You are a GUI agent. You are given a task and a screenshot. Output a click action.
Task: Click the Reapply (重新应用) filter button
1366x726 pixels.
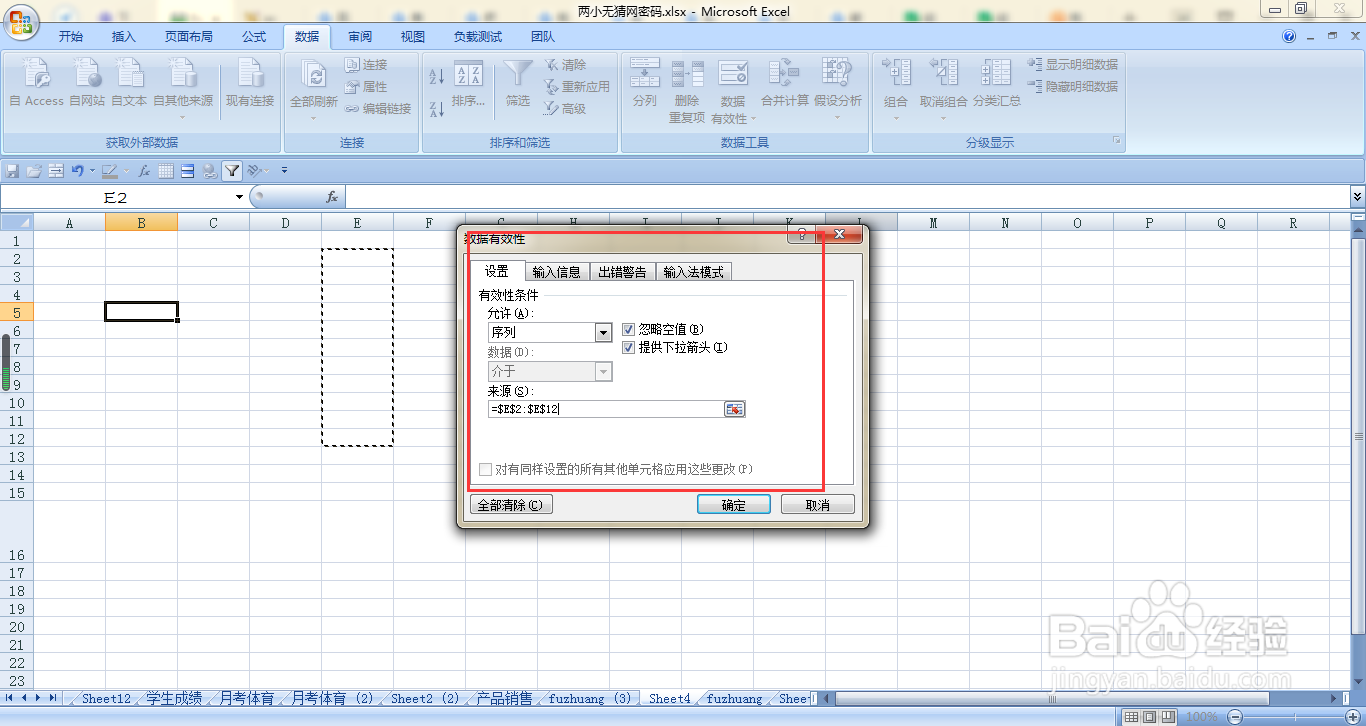pos(577,87)
